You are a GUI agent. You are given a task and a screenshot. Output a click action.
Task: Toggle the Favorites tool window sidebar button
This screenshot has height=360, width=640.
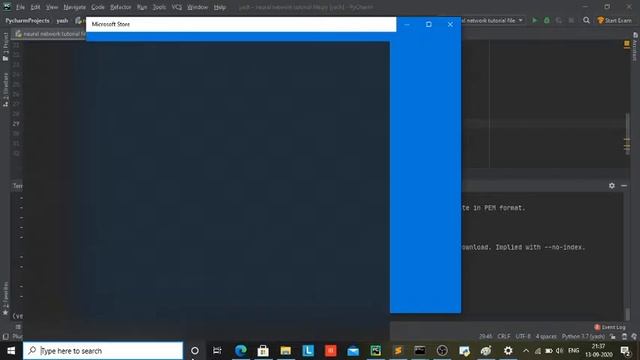[x=5, y=299]
